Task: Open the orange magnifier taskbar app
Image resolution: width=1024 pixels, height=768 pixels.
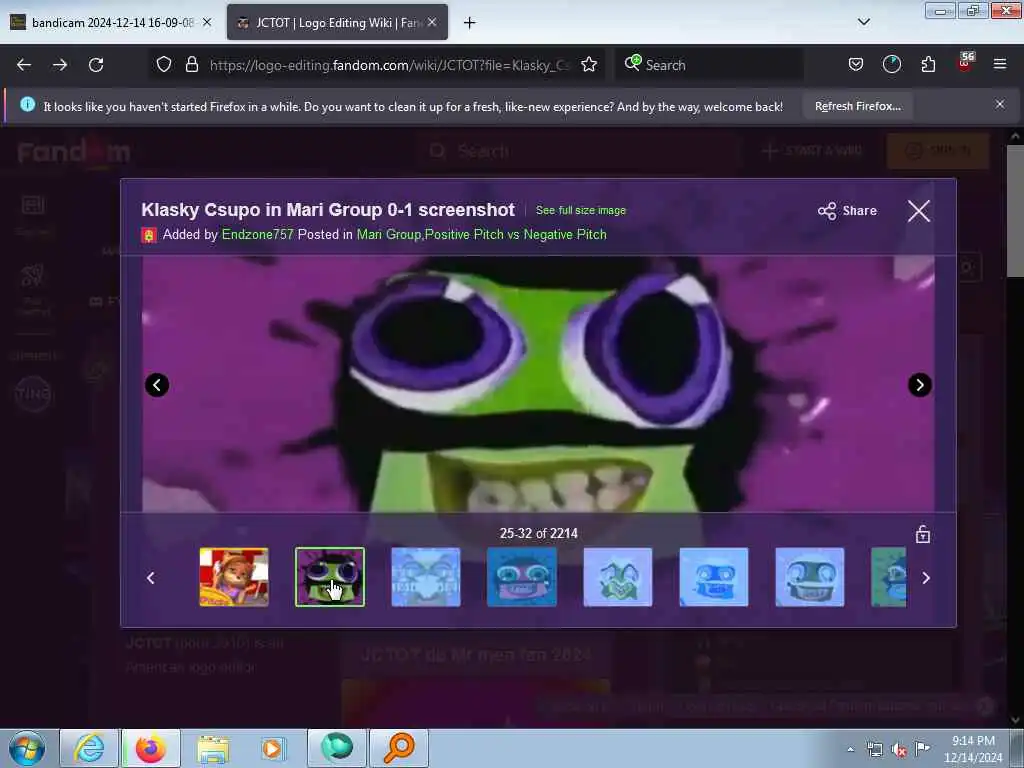Action: [x=399, y=748]
